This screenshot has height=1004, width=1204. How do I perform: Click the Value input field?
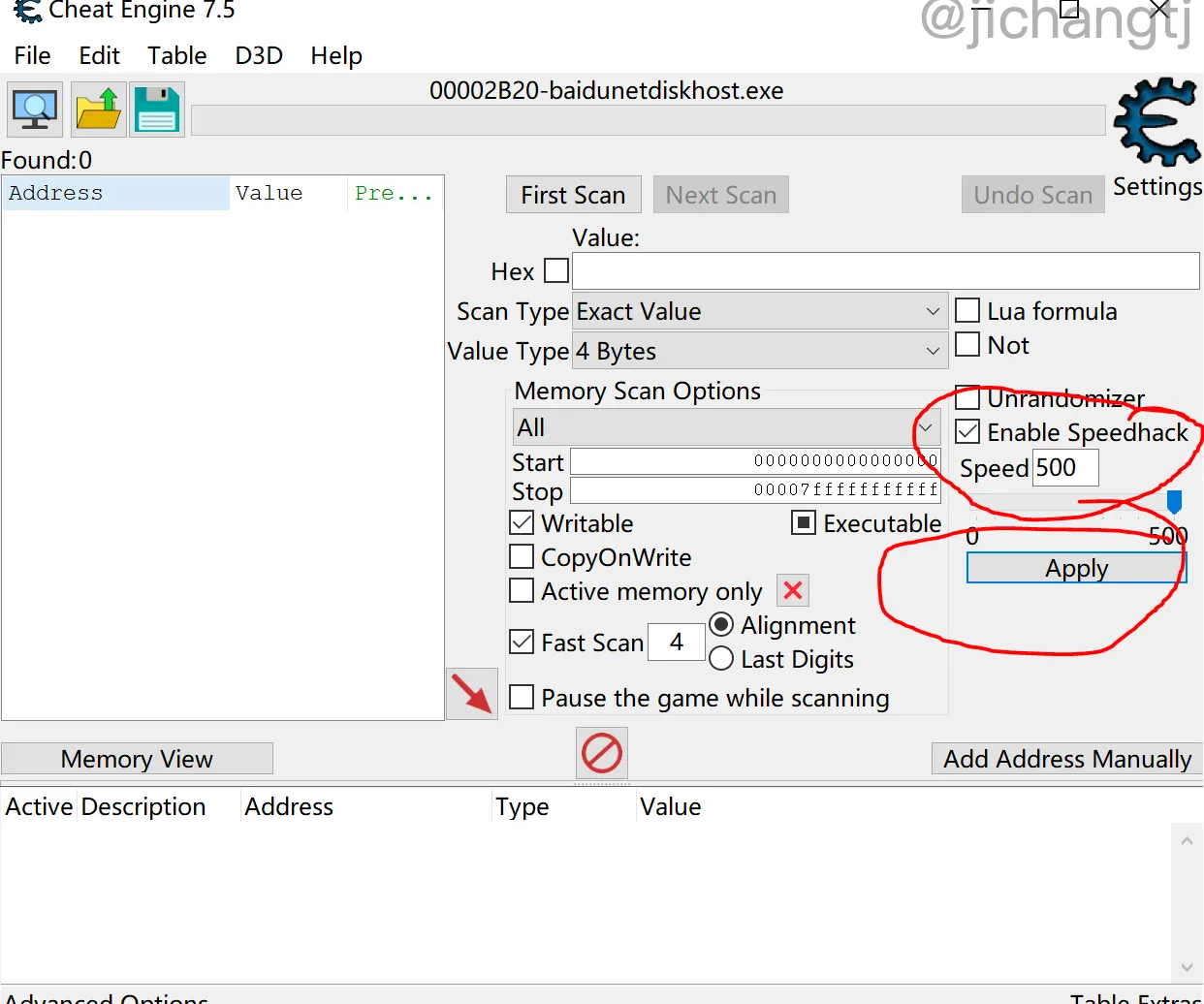tap(886, 270)
